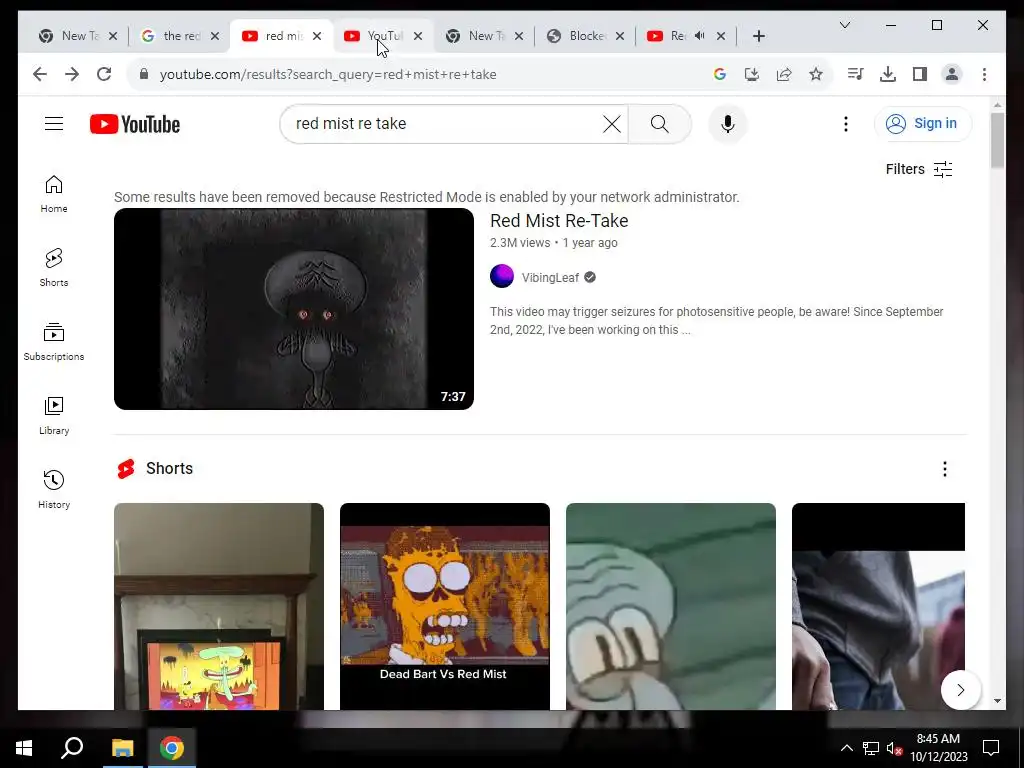Open the Dead Bart Vs Red Mist short
Screen dimensions: 1024x768
click(x=445, y=606)
